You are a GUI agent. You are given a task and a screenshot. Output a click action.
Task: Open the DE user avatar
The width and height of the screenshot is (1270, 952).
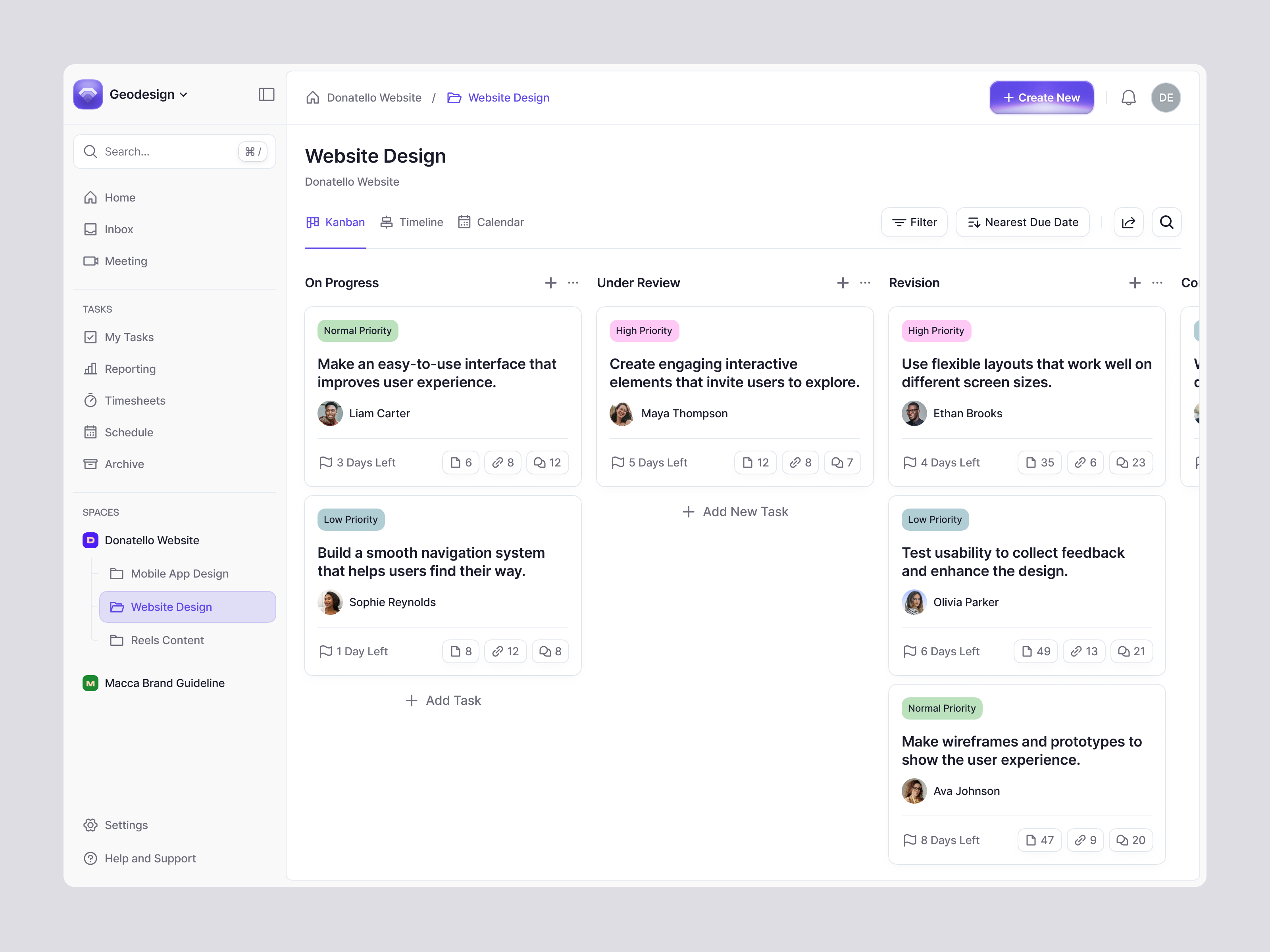coord(1166,98)
